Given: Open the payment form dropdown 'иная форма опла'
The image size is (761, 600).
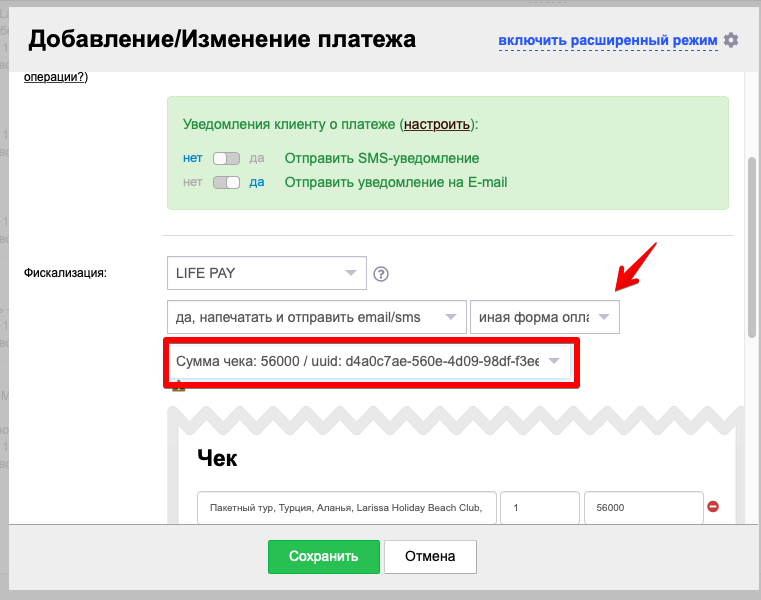Looking at the screenshot, I should (545, 317).
